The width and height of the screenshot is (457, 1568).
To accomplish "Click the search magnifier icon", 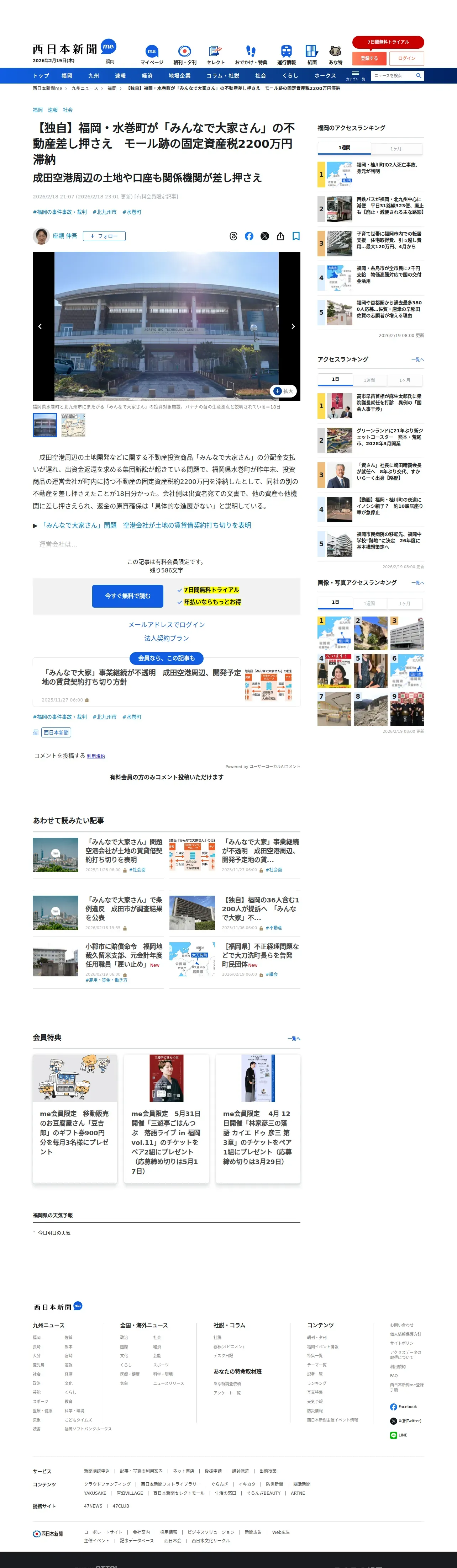I will pos(419,75).
